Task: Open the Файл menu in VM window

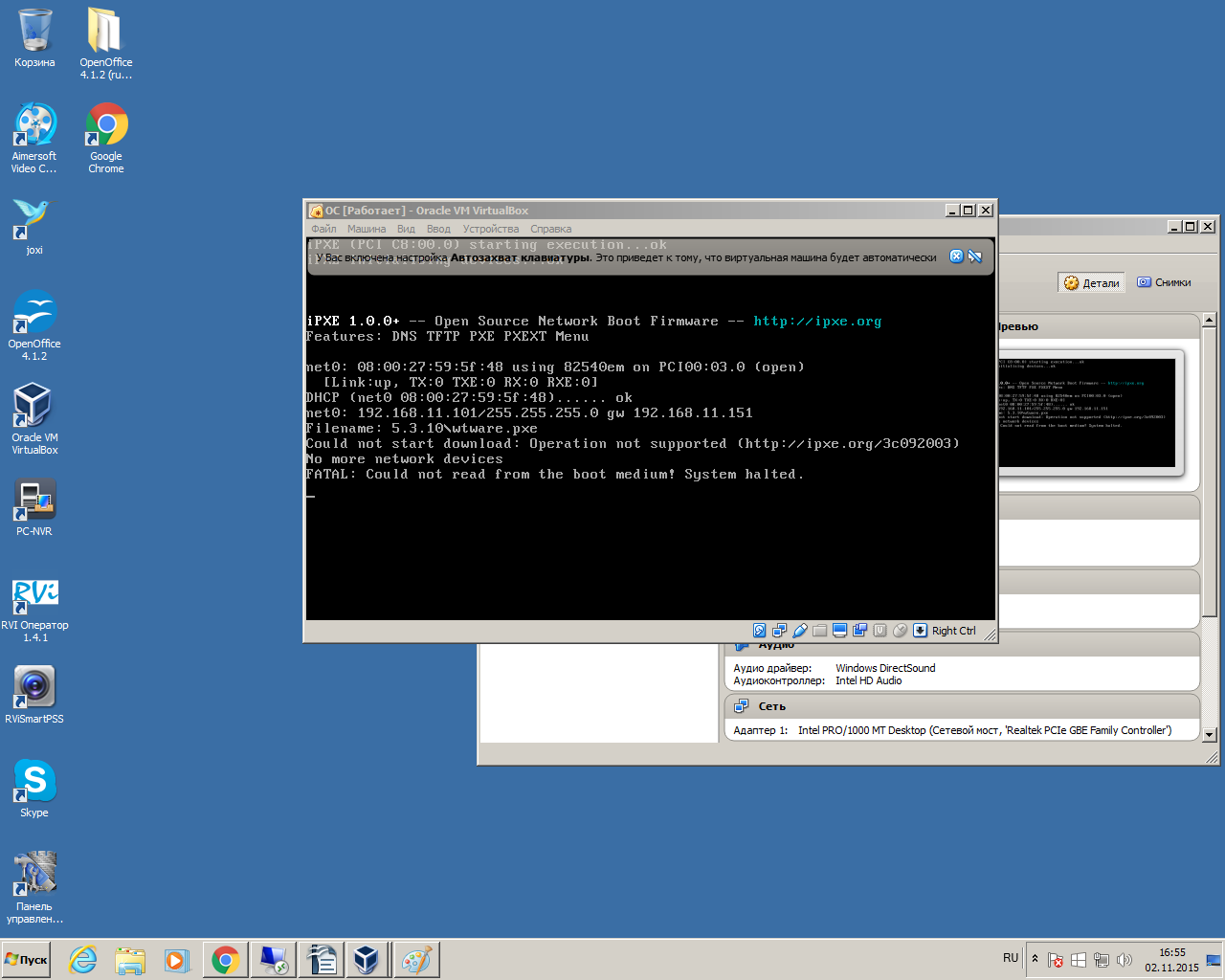Action: point(323,229)
